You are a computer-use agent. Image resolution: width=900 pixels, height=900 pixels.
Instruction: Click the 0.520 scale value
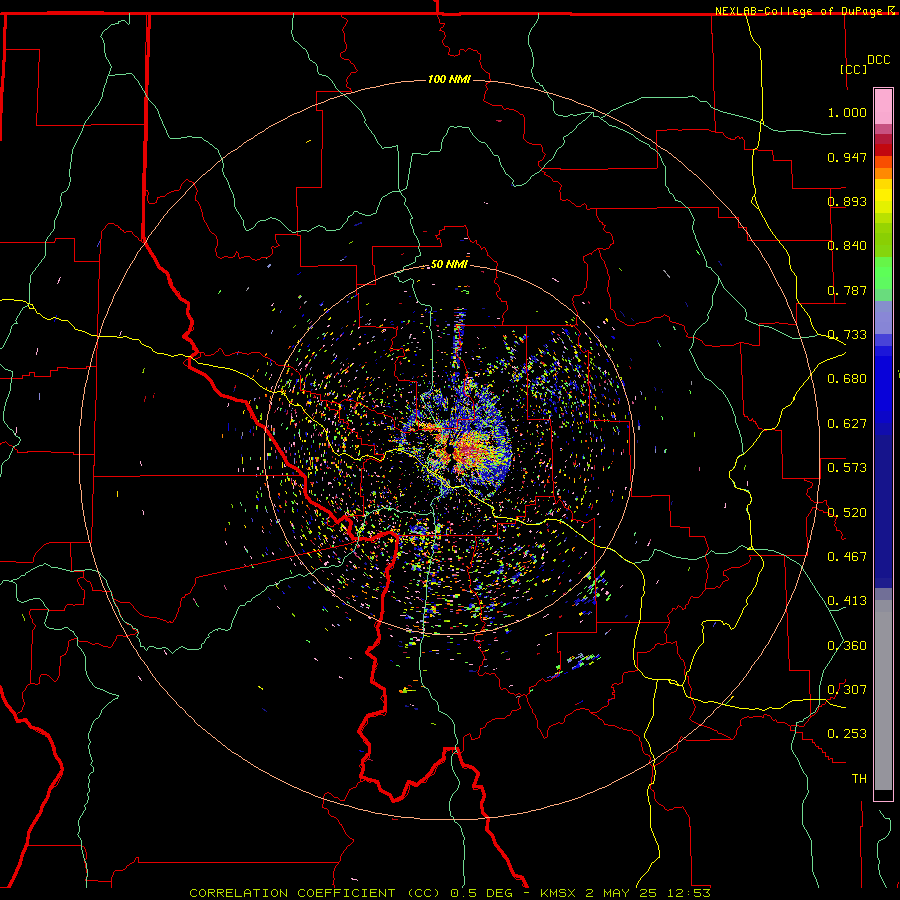click(x=847, y=513)
